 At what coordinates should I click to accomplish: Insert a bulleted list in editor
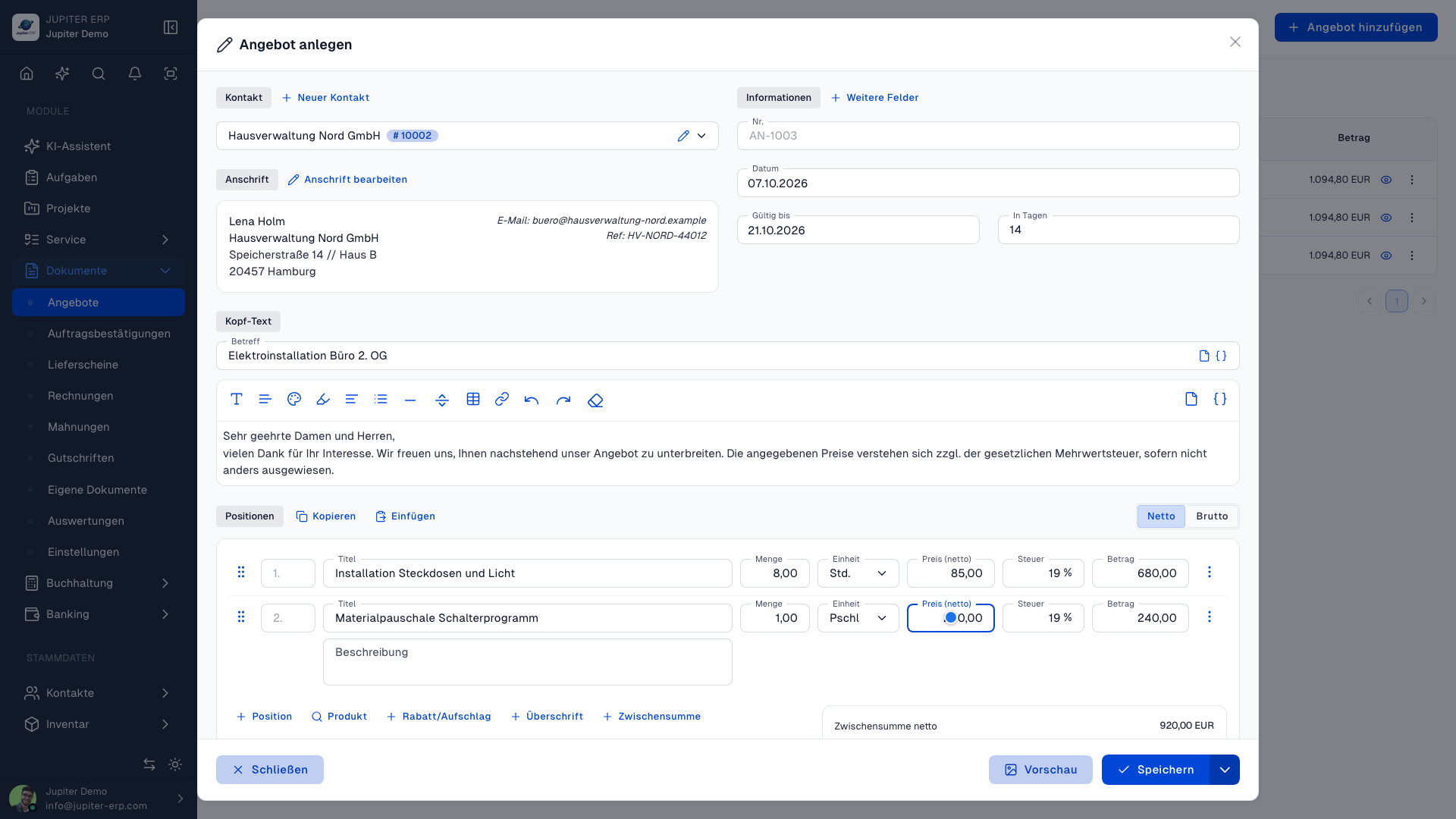[381, 399]
